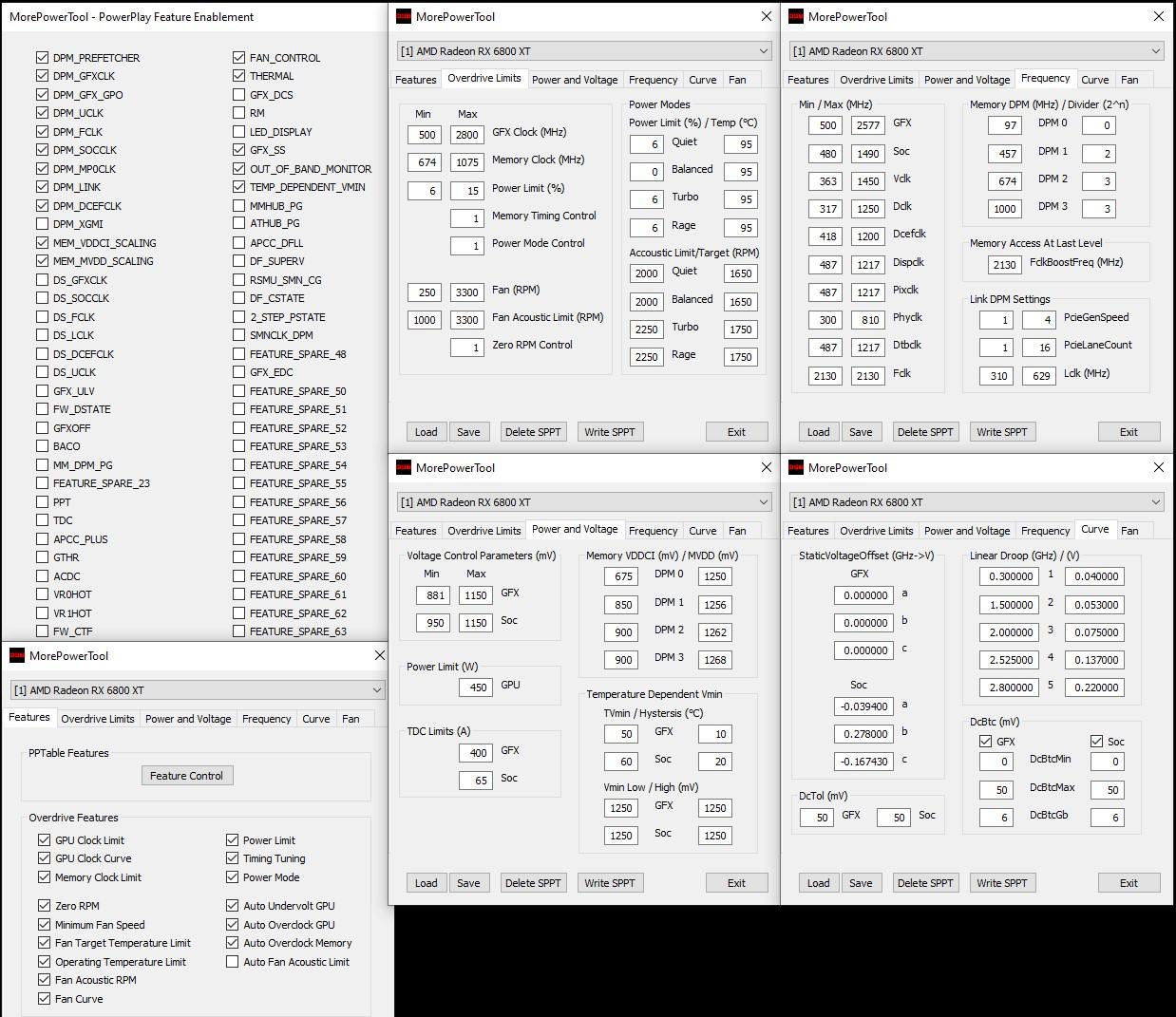Click Write SPPT in Overdrive Limits window
Screen dimensions: 1176x1017
610,432
